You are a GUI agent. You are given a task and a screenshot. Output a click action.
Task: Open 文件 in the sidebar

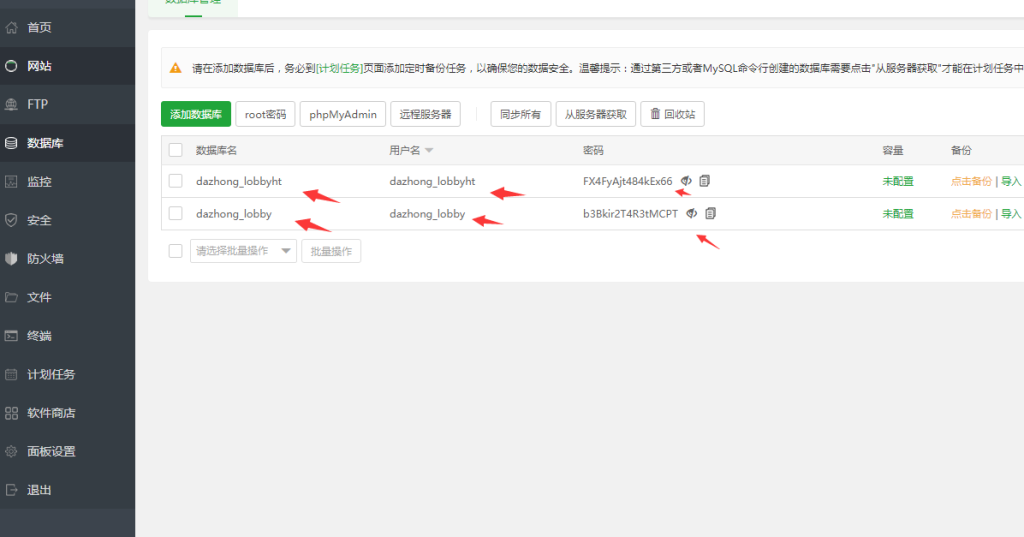(39, 297)
